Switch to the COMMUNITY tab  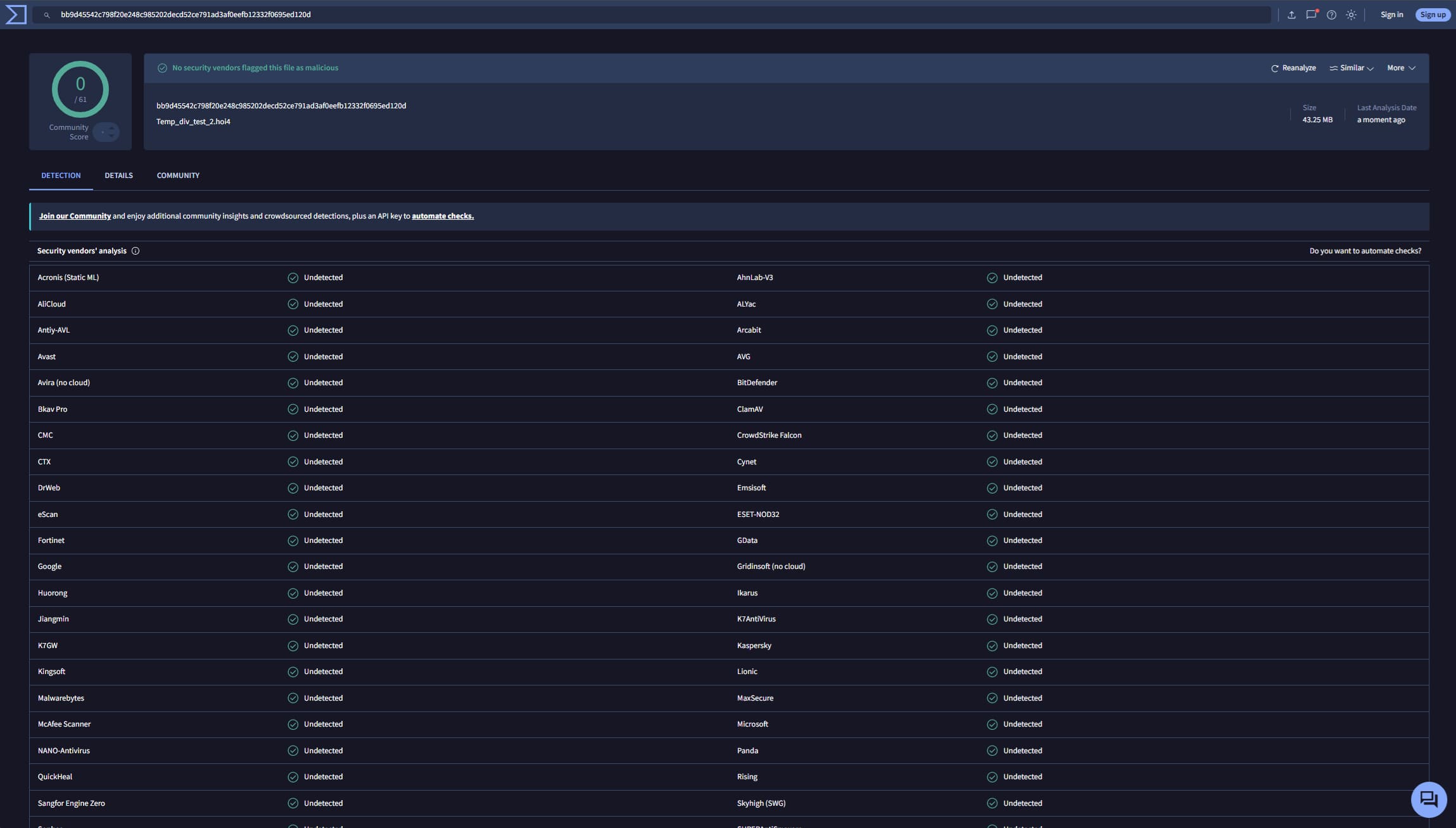point(178,175)
